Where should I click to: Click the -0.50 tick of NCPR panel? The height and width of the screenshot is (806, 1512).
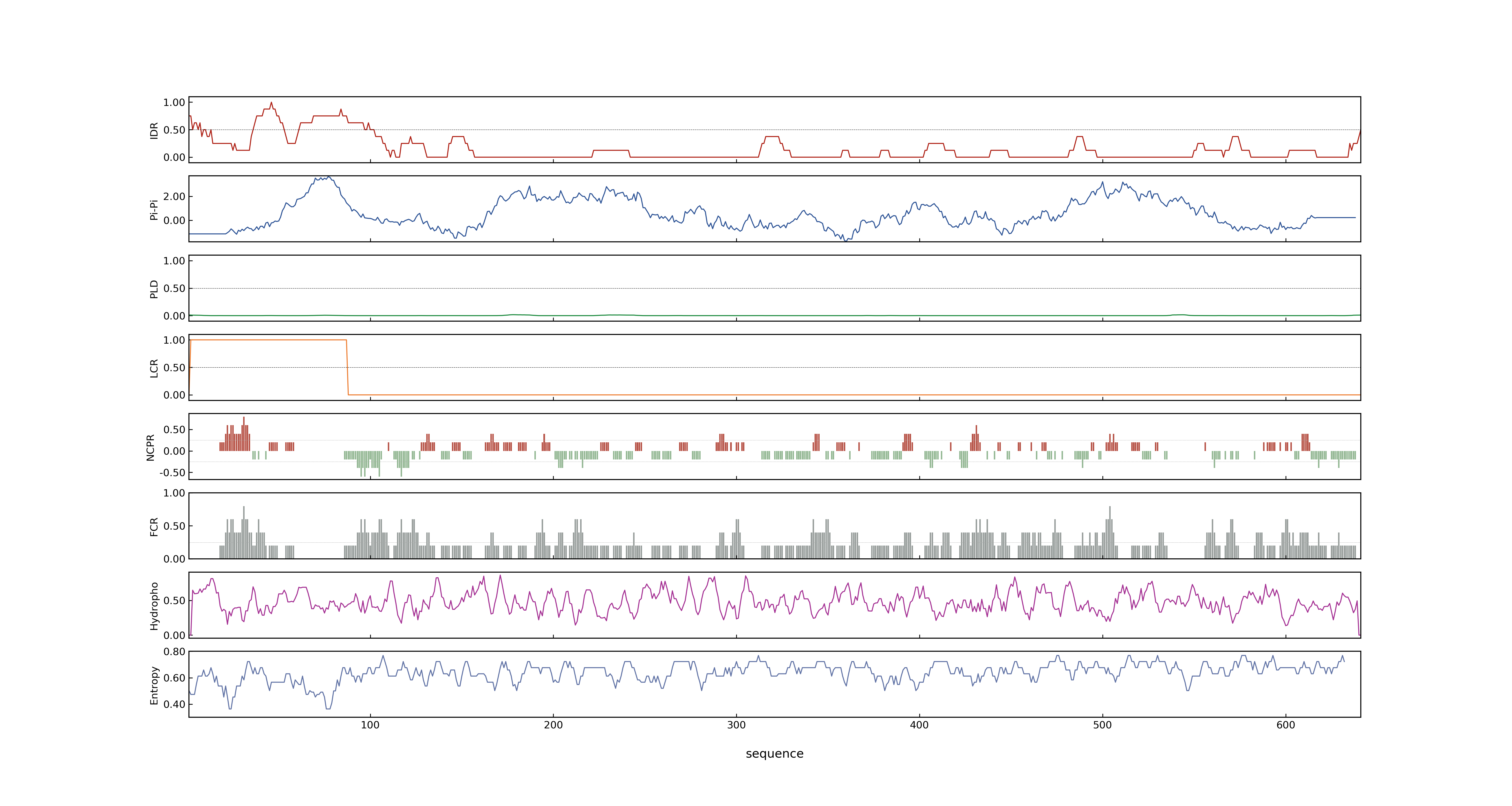click(172, 473)
